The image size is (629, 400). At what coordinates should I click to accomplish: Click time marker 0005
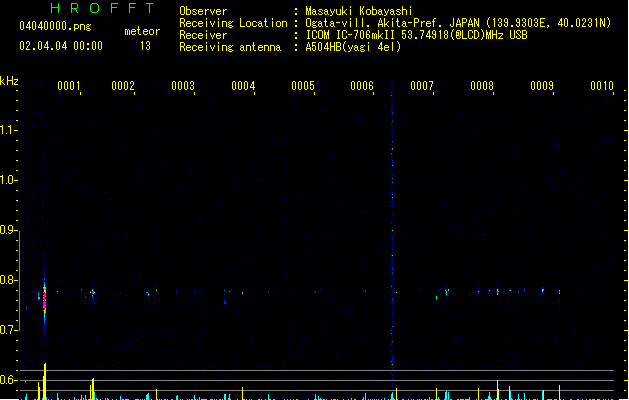pyautogui.click(x=303, y=86)
